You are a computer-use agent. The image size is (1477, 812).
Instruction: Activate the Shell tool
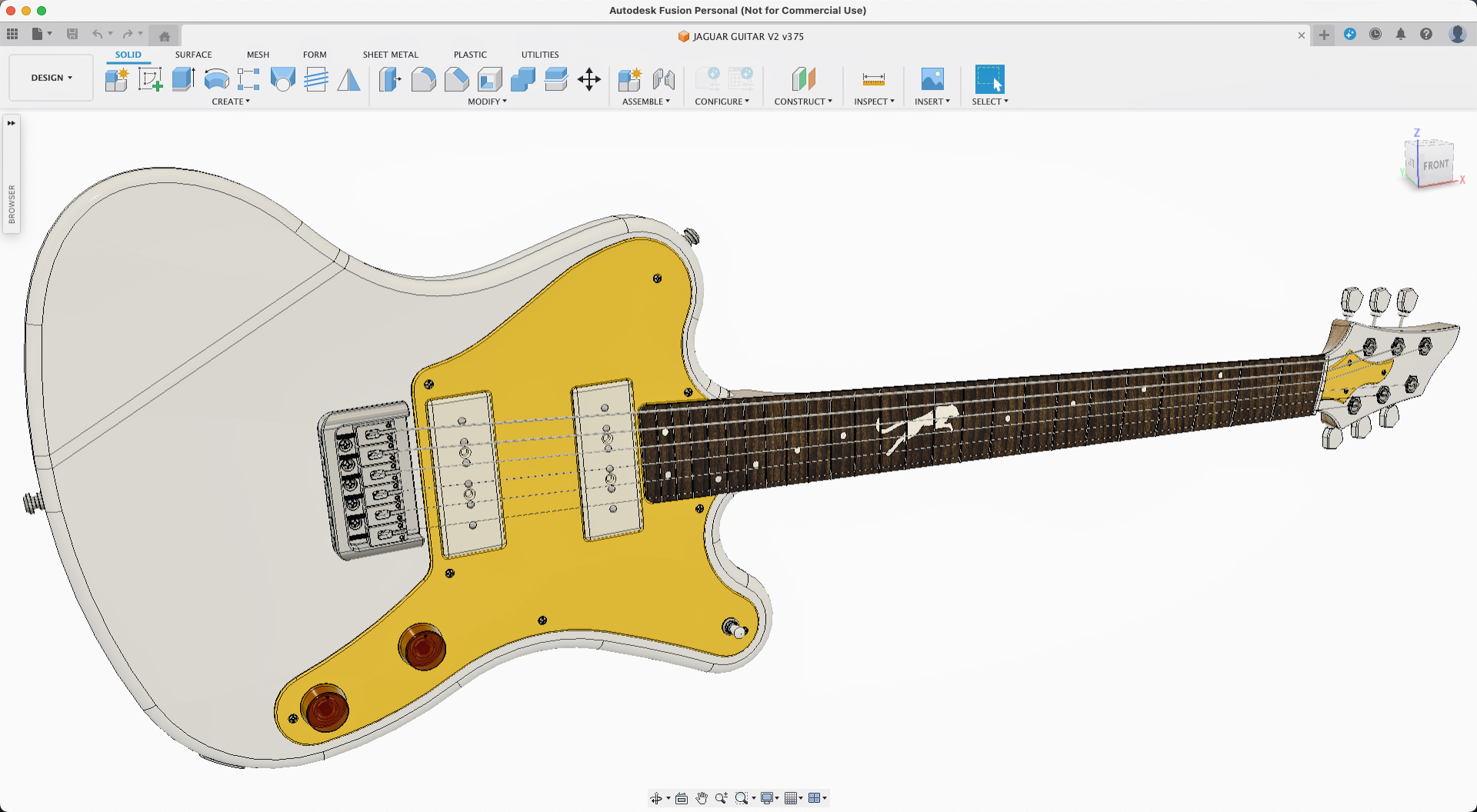(489, 79)
